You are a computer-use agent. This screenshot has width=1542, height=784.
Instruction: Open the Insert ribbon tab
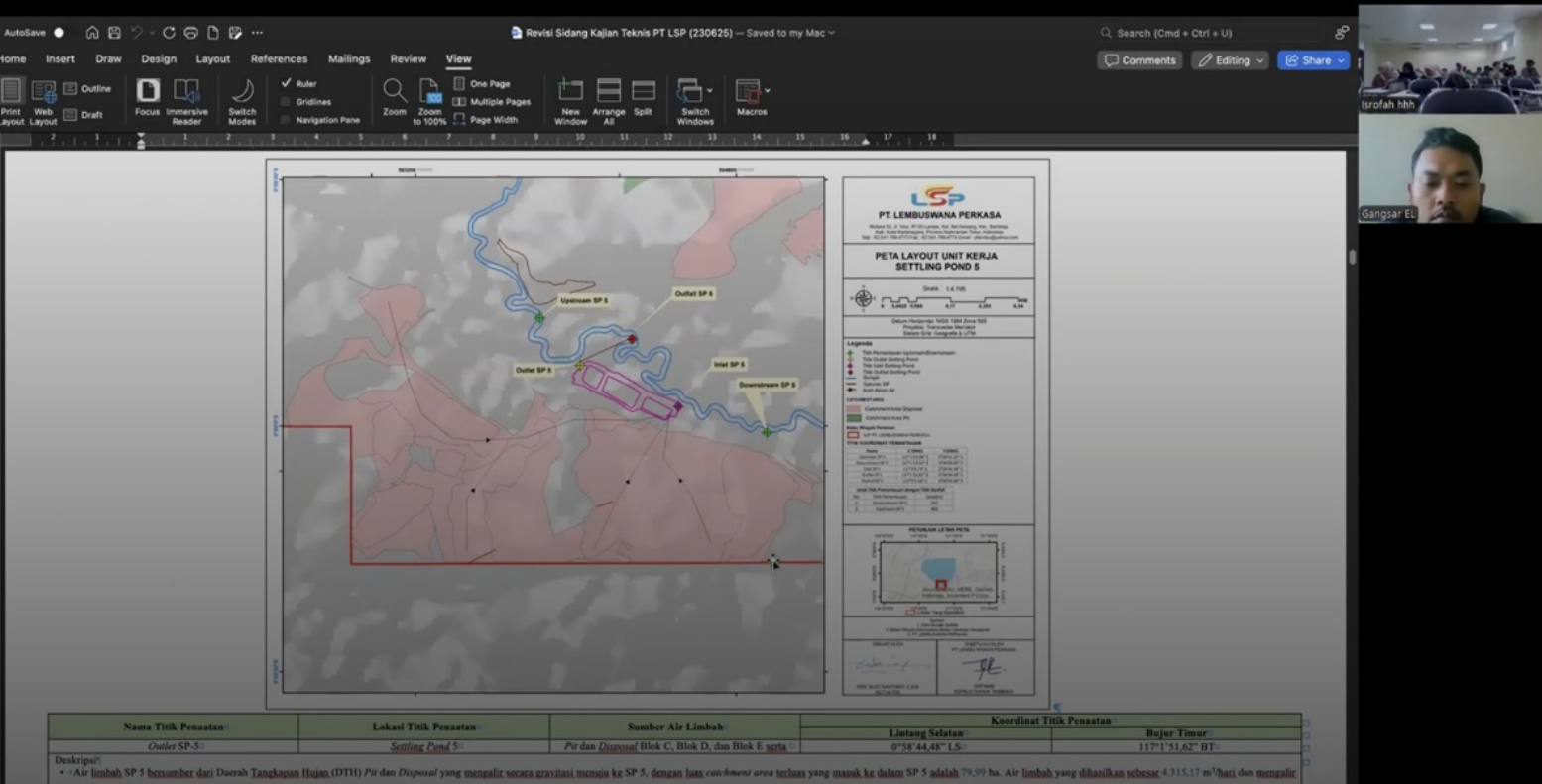click(59, 59)
